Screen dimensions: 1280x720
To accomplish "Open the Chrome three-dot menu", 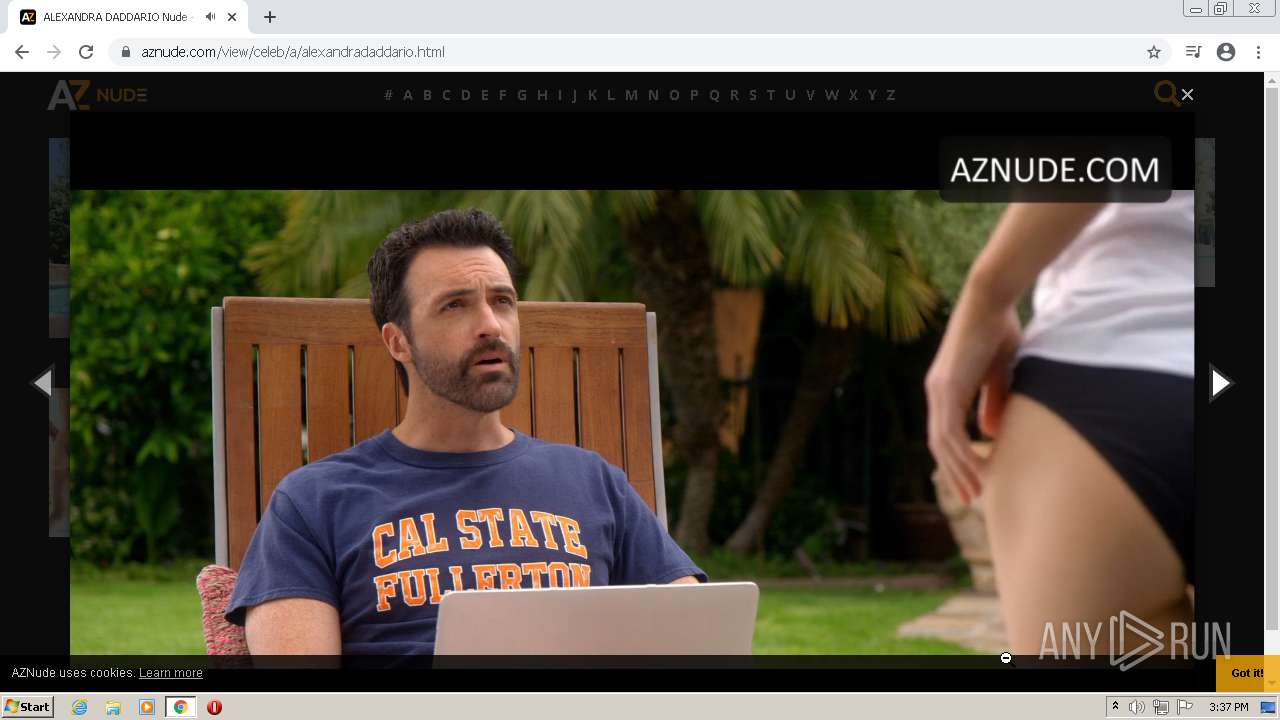I will click(x=1258, y=52).
